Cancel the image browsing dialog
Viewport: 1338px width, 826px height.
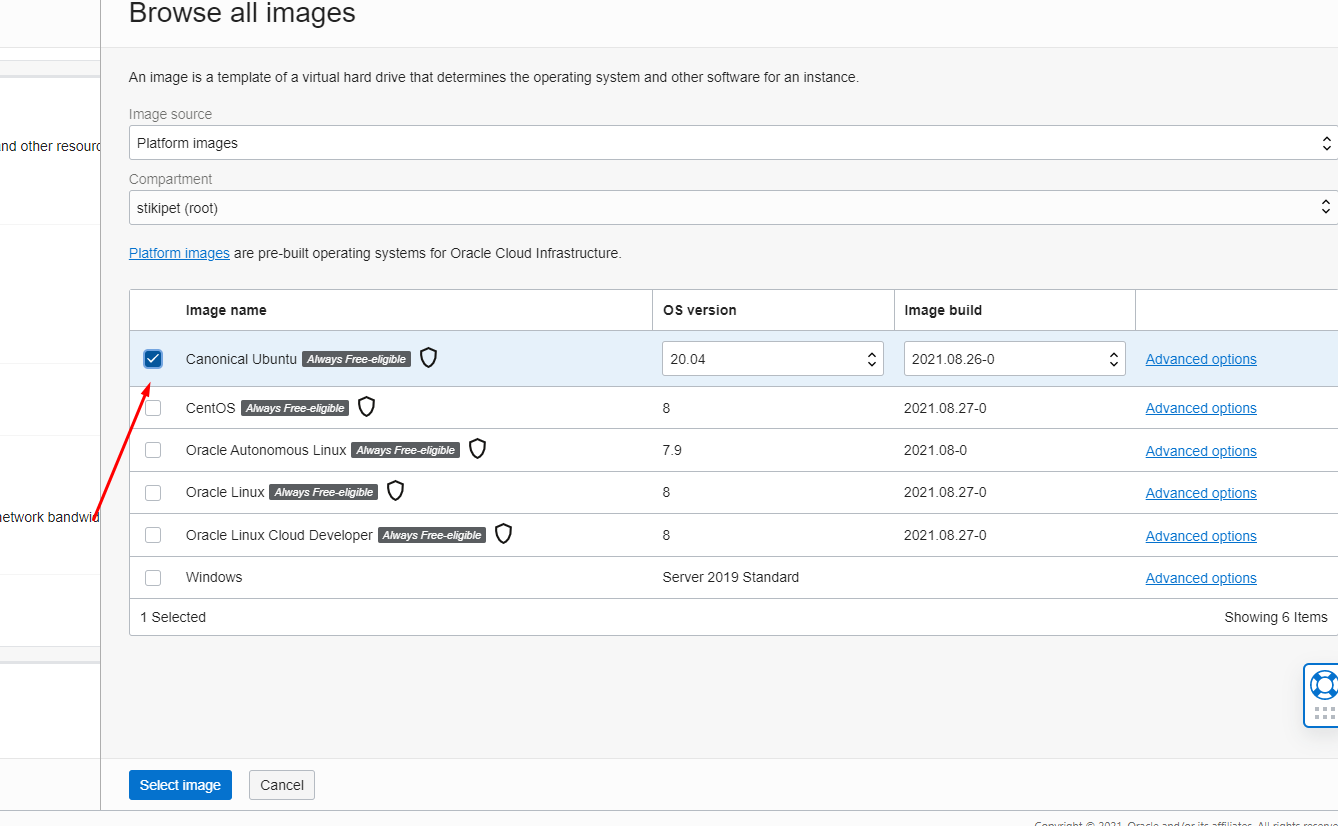tap(282, 785)
